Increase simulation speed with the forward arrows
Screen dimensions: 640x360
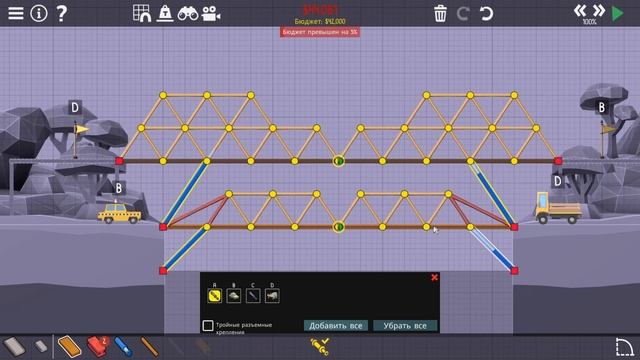pos(599,11)
